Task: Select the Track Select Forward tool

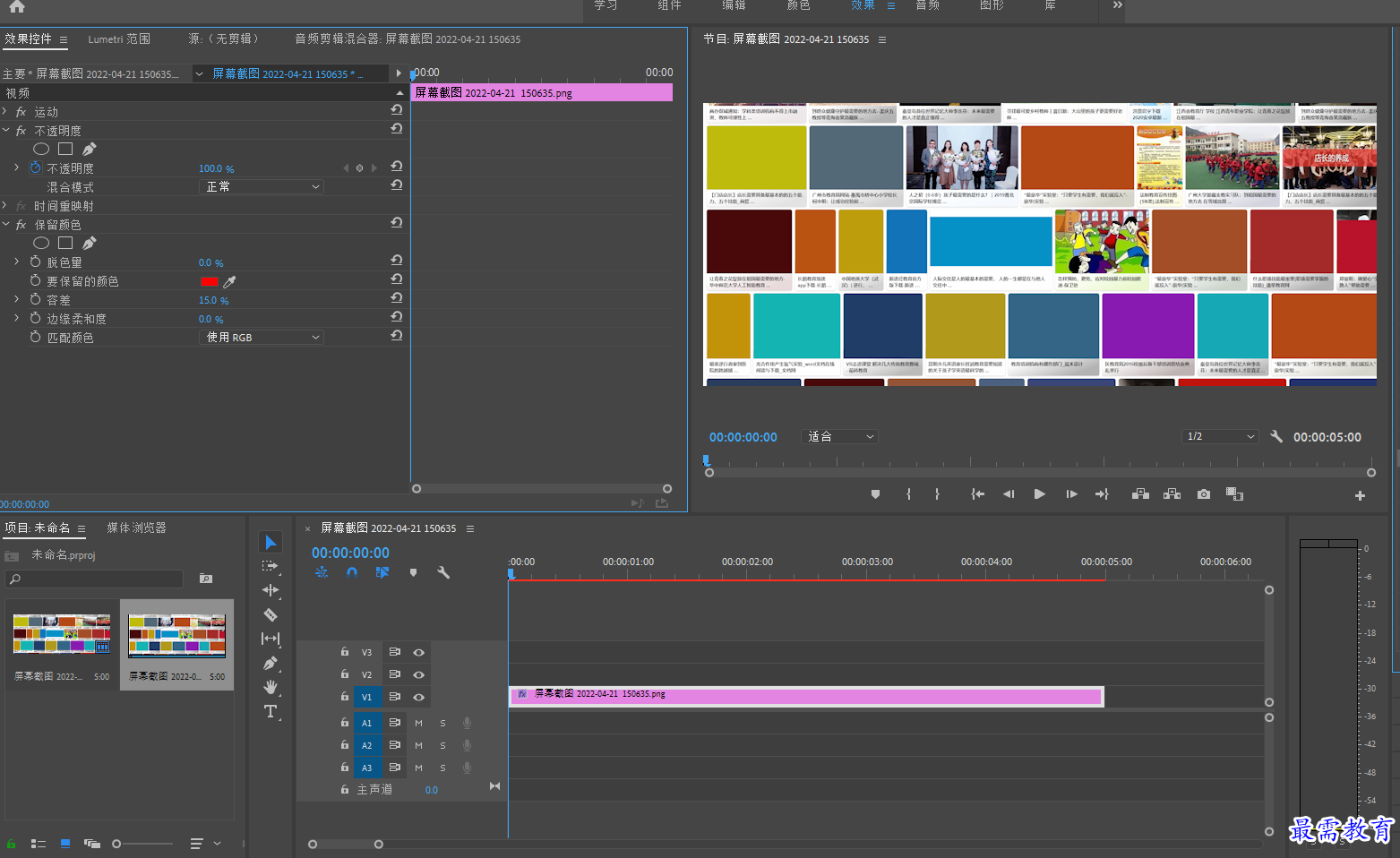Action: (271, 566)
